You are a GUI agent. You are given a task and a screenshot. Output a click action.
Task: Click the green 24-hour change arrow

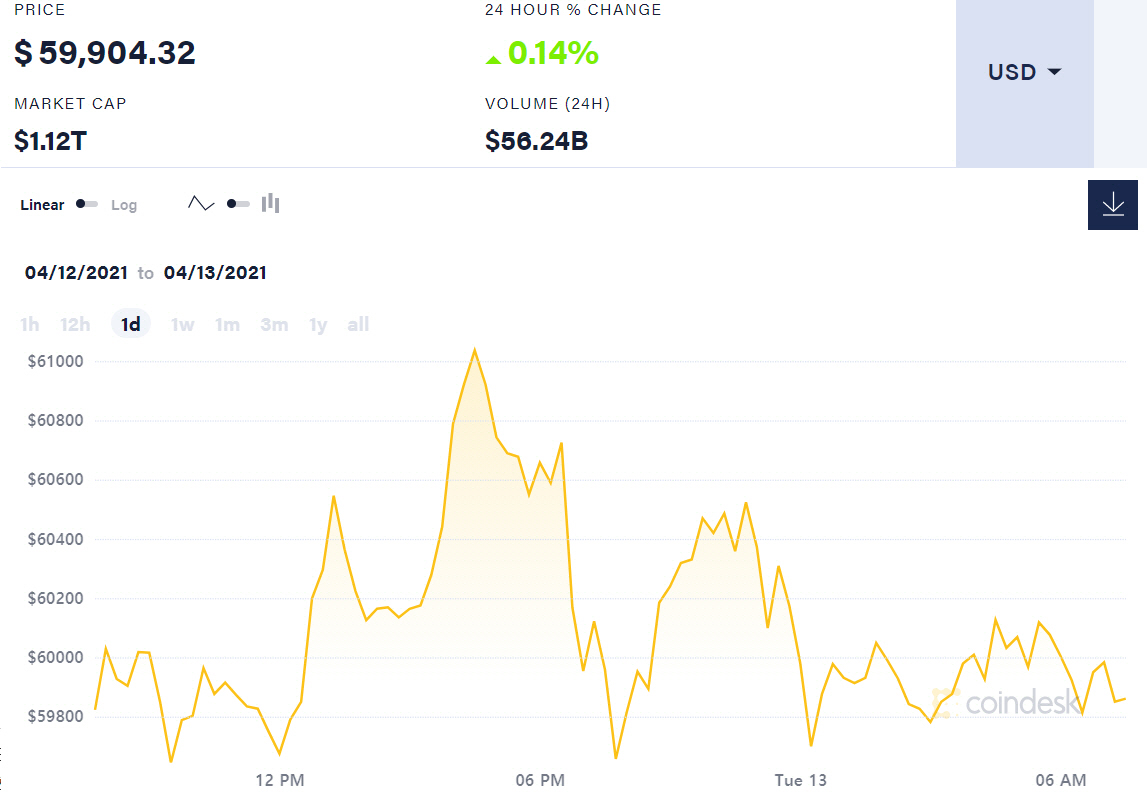[x=493, y=59]
